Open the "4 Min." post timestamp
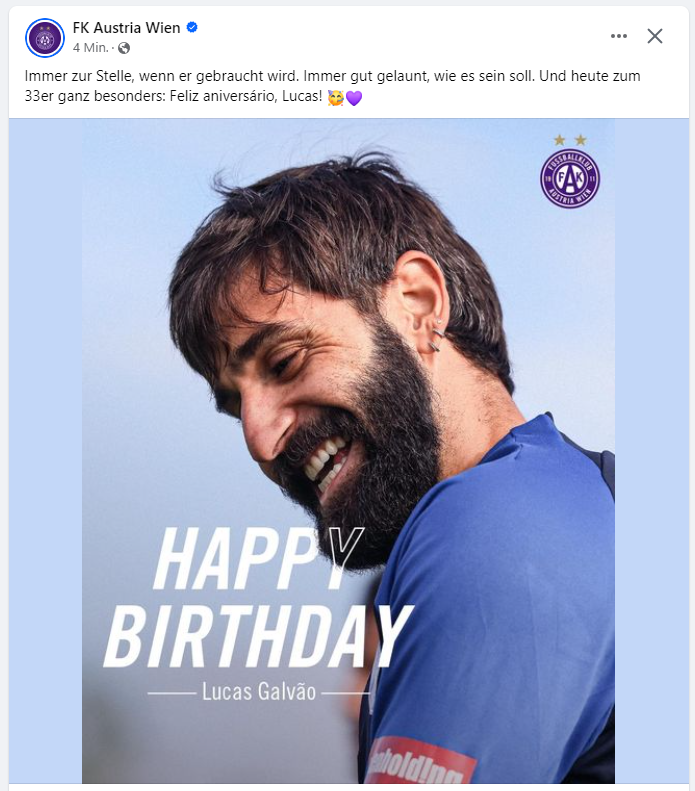The width and height of the screenshot is (695, 791). 90,48
